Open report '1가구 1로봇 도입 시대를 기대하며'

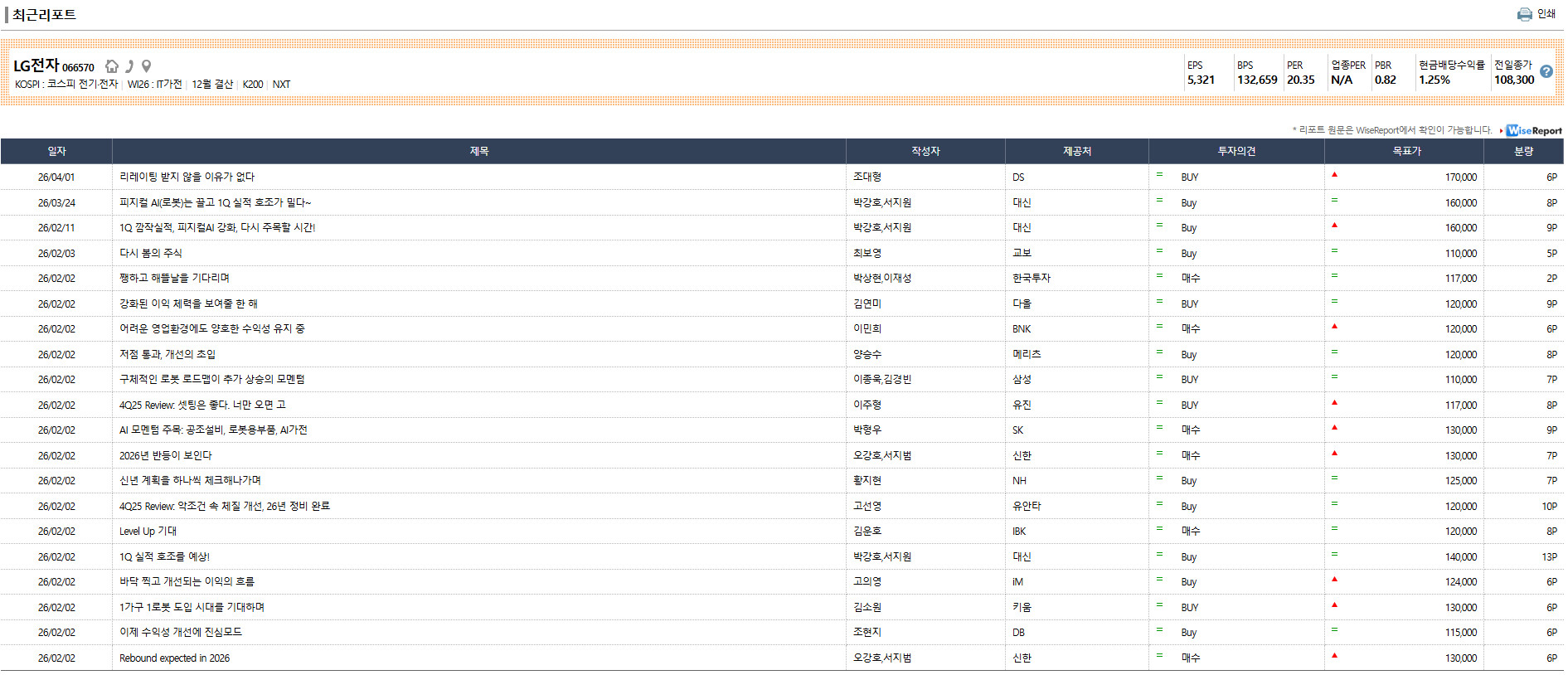point(192,607)
